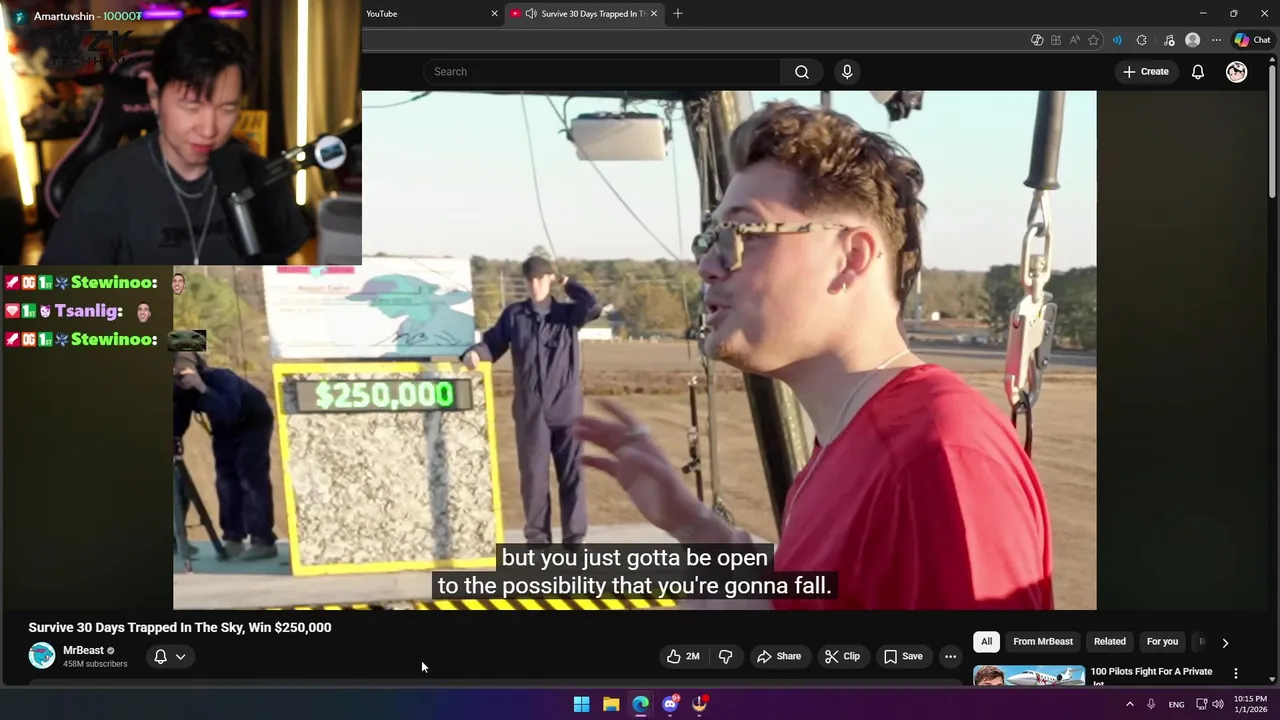The image size is (1280, 720).
Task: Open the browser apps grid icon
Action: [1056, 40]
